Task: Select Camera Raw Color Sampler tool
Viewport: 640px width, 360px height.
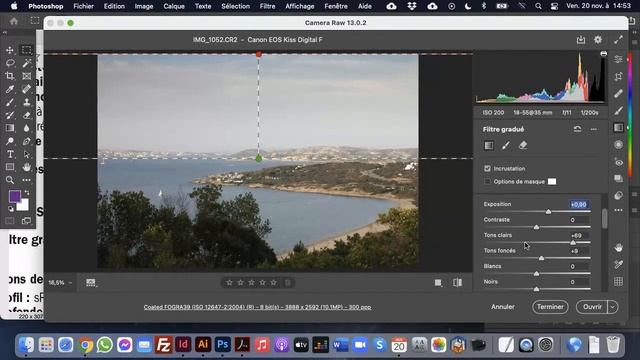Action: point(618,264)
